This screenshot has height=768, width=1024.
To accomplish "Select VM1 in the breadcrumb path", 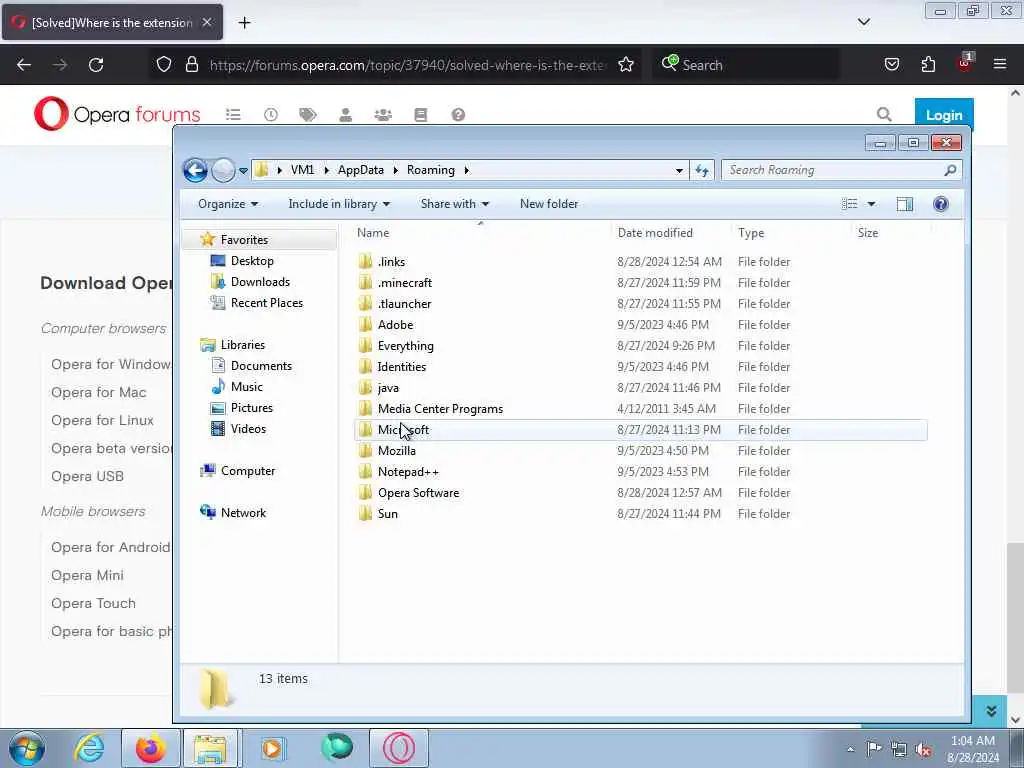I will (302, 170).
